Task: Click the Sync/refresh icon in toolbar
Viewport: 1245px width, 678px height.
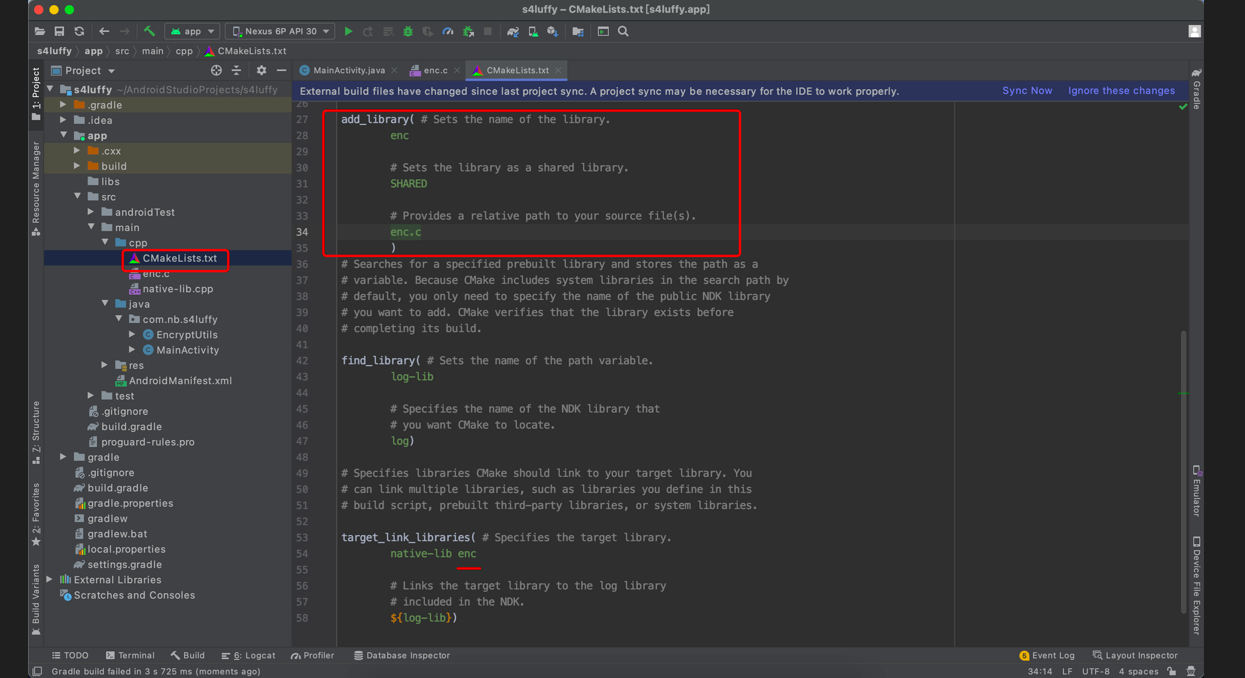Action: coord(79,32)
